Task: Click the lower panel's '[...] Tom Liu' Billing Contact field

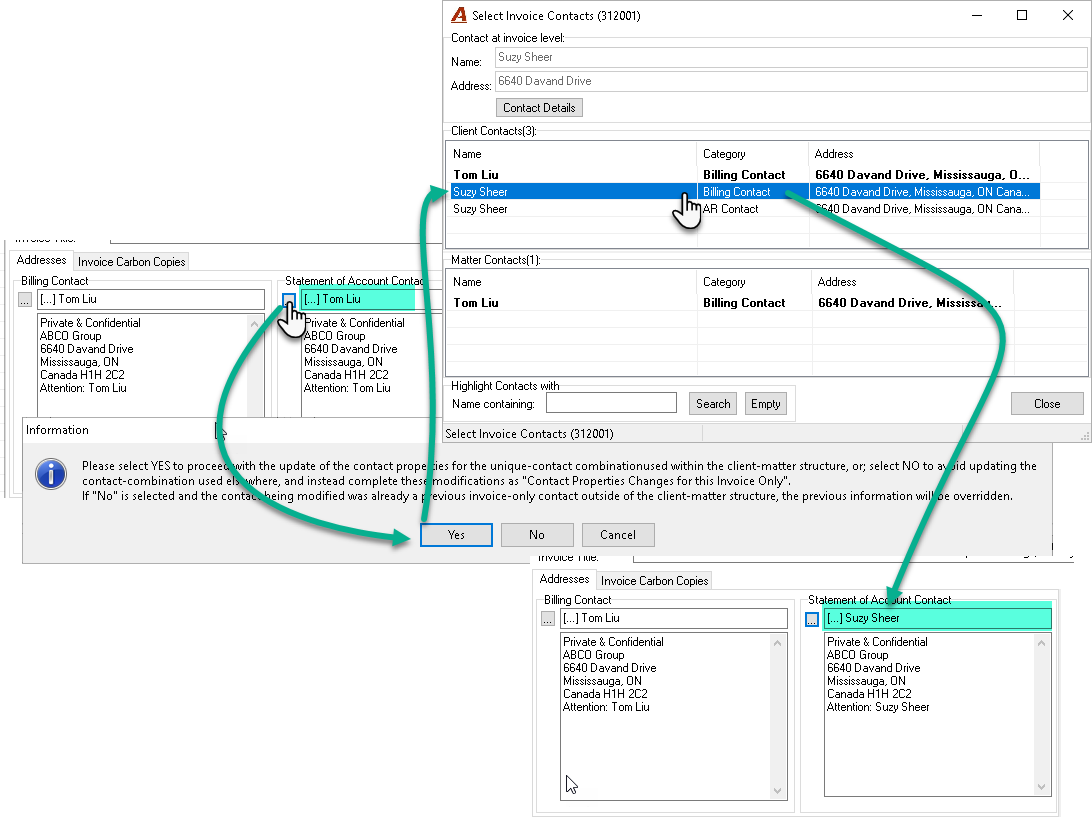Action: click(x=674, y=618)
